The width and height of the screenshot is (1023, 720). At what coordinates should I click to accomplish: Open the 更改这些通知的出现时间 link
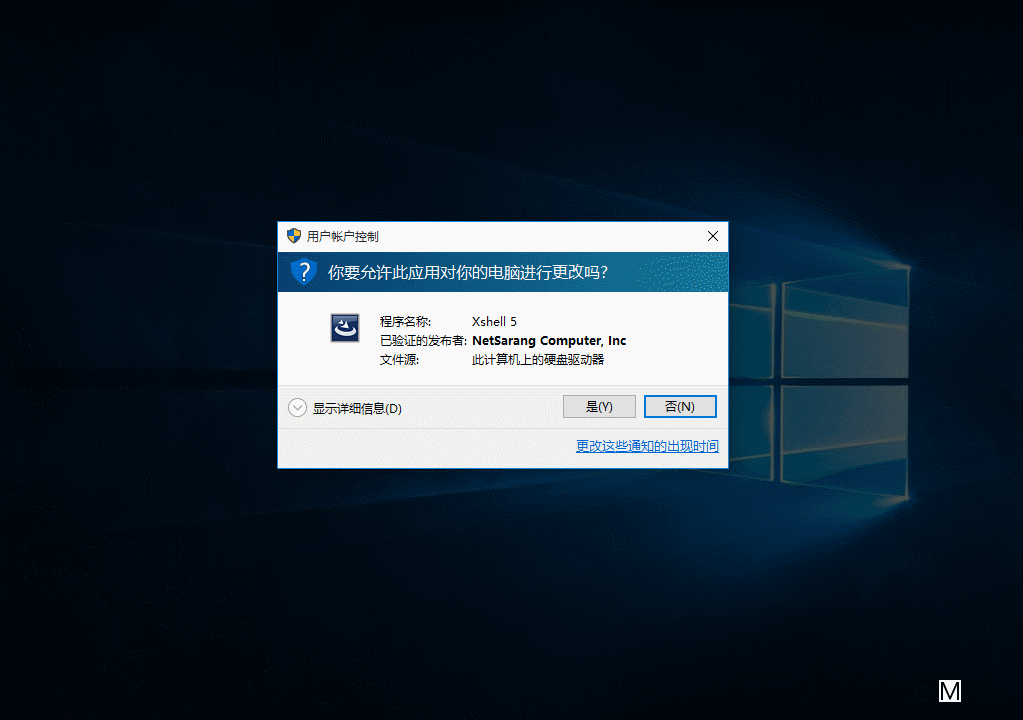tap(647, 446)
